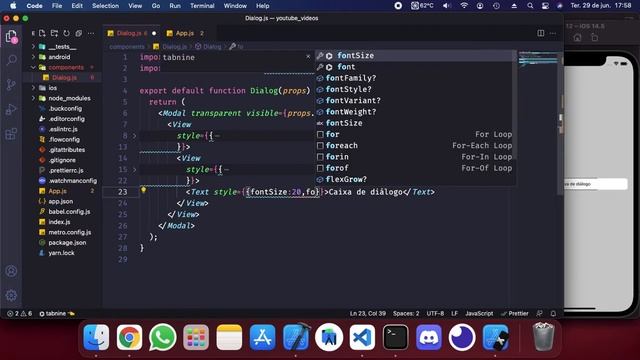Collapse all folders in explorer
Screen dimensions: 640x360
pyautogui.click(x=79, y=33)
